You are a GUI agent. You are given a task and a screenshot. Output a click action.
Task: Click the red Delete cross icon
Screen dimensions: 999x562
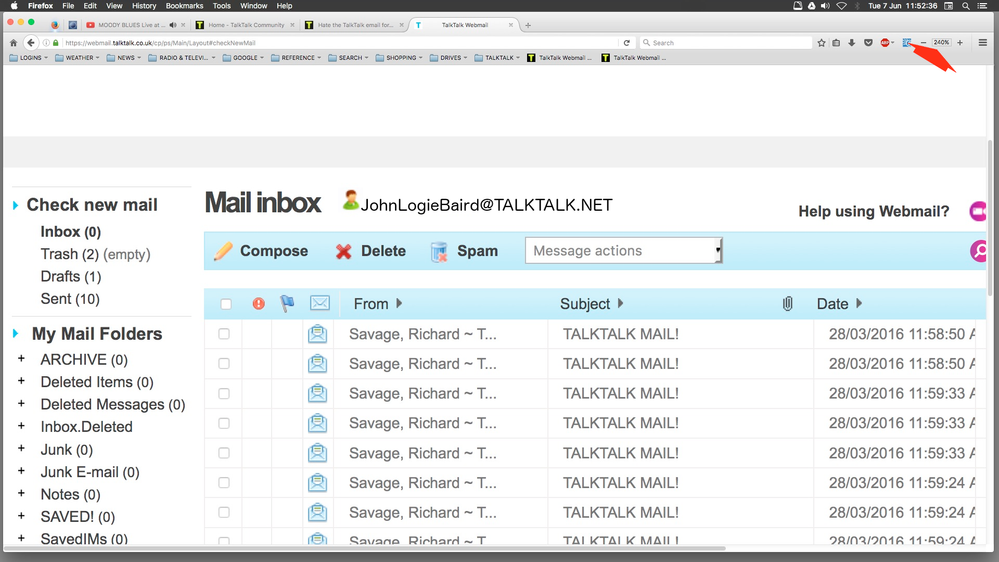(343, 252)
